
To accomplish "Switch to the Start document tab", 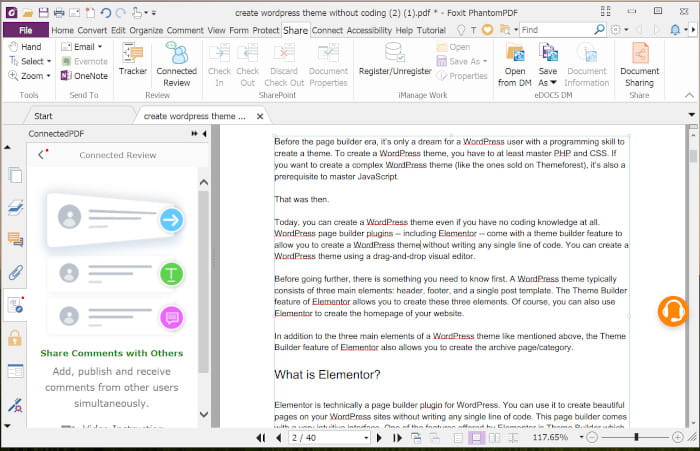I will point(43,116).
